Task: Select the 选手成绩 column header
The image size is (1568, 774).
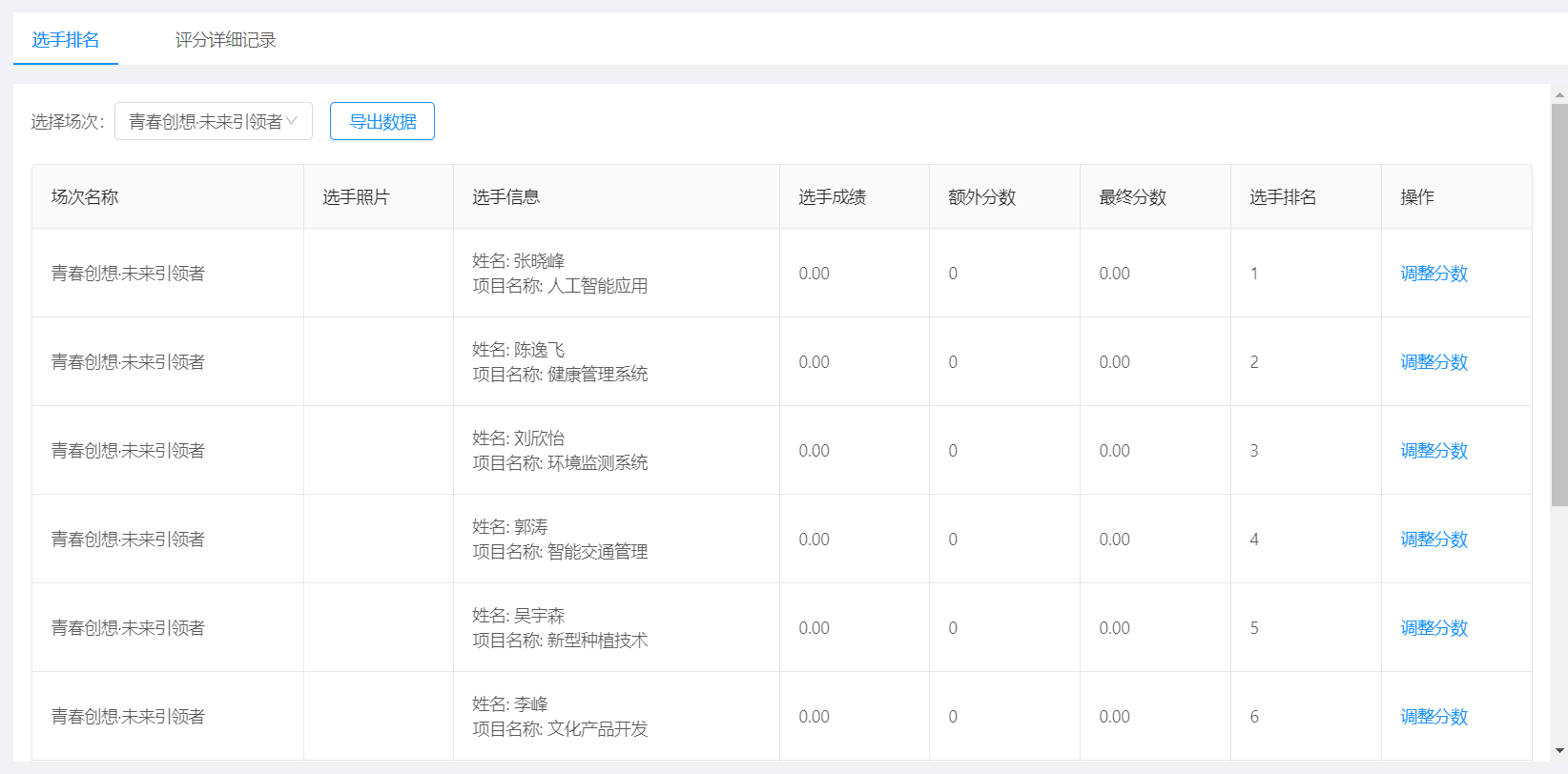Action: point(832,197)
